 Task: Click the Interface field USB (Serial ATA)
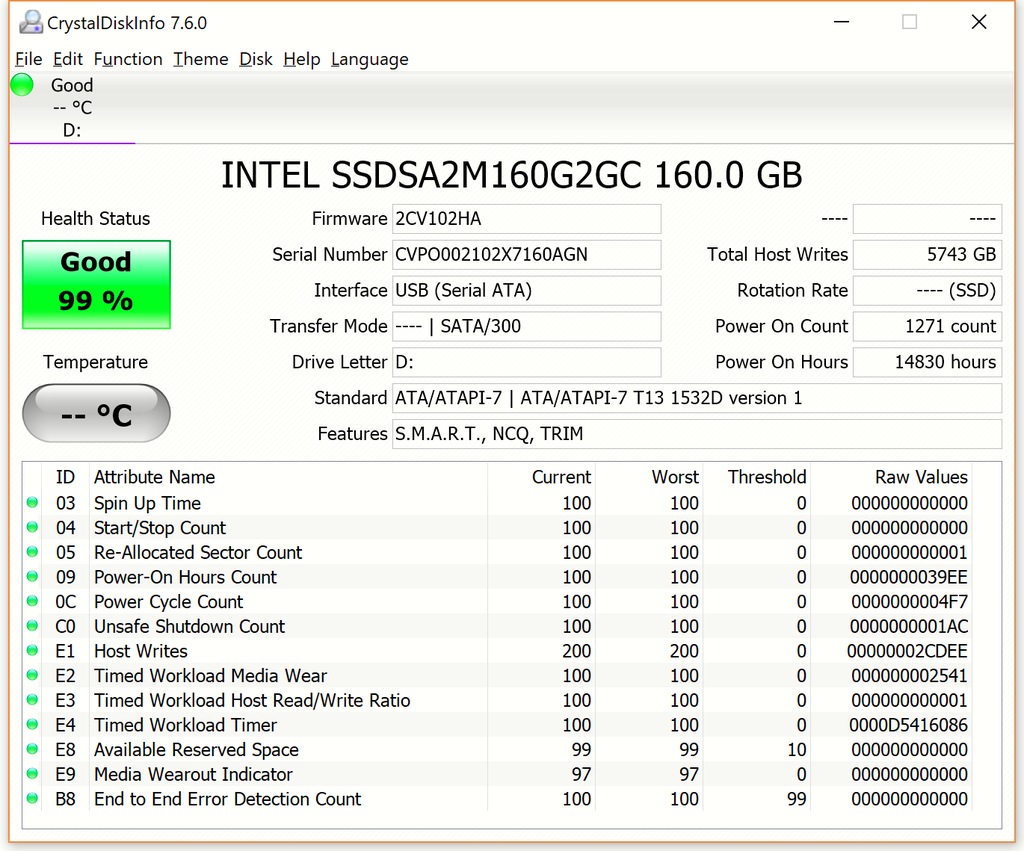tap(526, 291)
